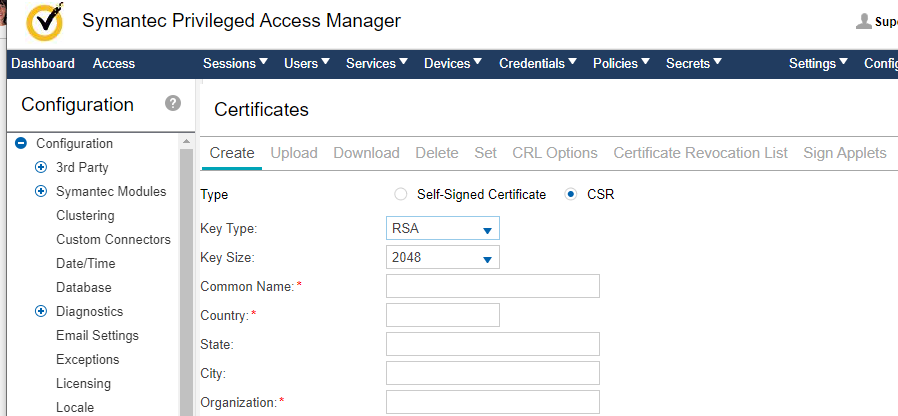The height and width of the screenshot is (416, 898).
Task: Click the Super user profile icon
Action: [x=864, y=21]
